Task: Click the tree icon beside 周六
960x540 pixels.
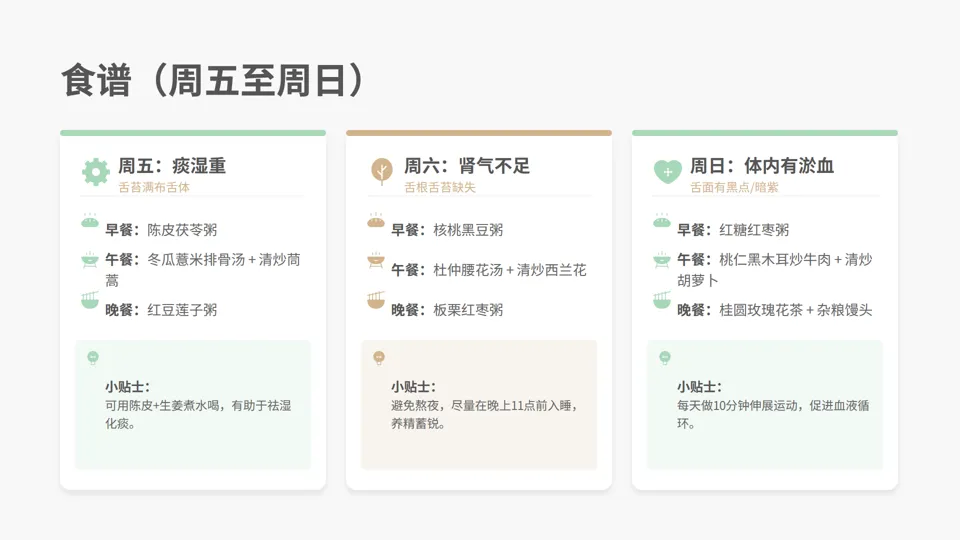Action: pos(382,171)
